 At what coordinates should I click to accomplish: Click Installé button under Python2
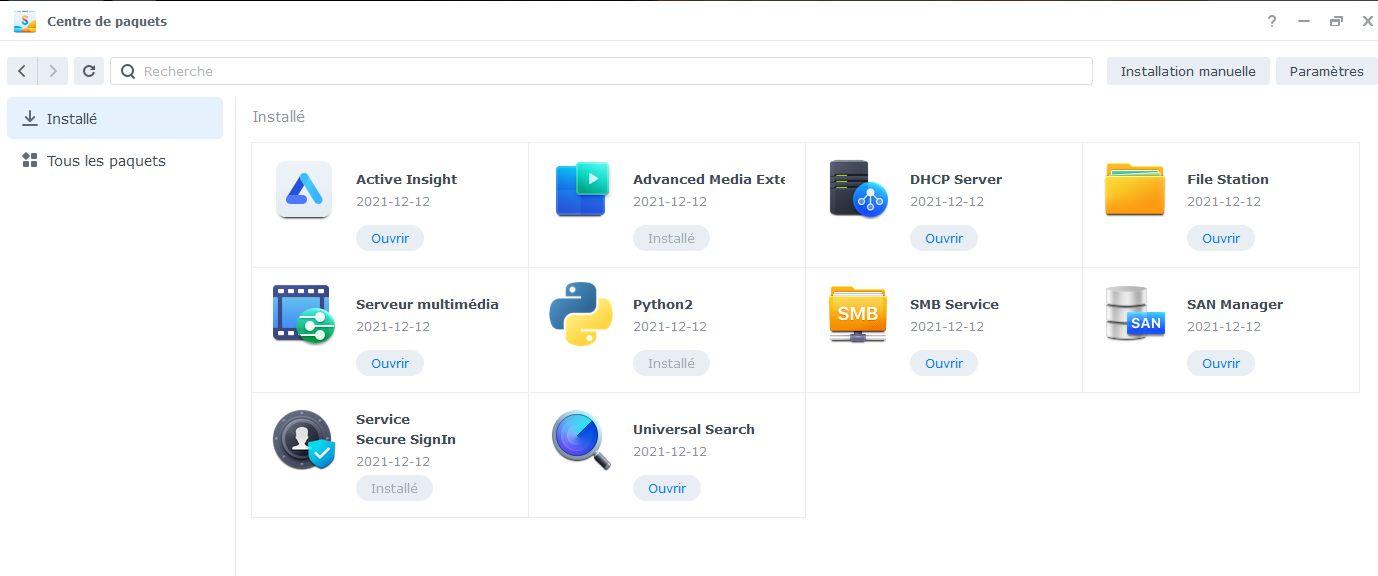click(x=671, y=363)
